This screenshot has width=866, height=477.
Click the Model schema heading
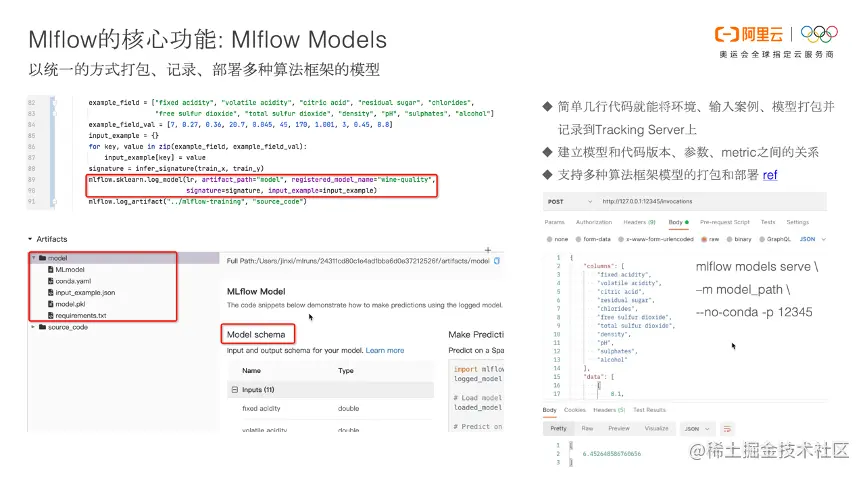click(x=256, y=335)
